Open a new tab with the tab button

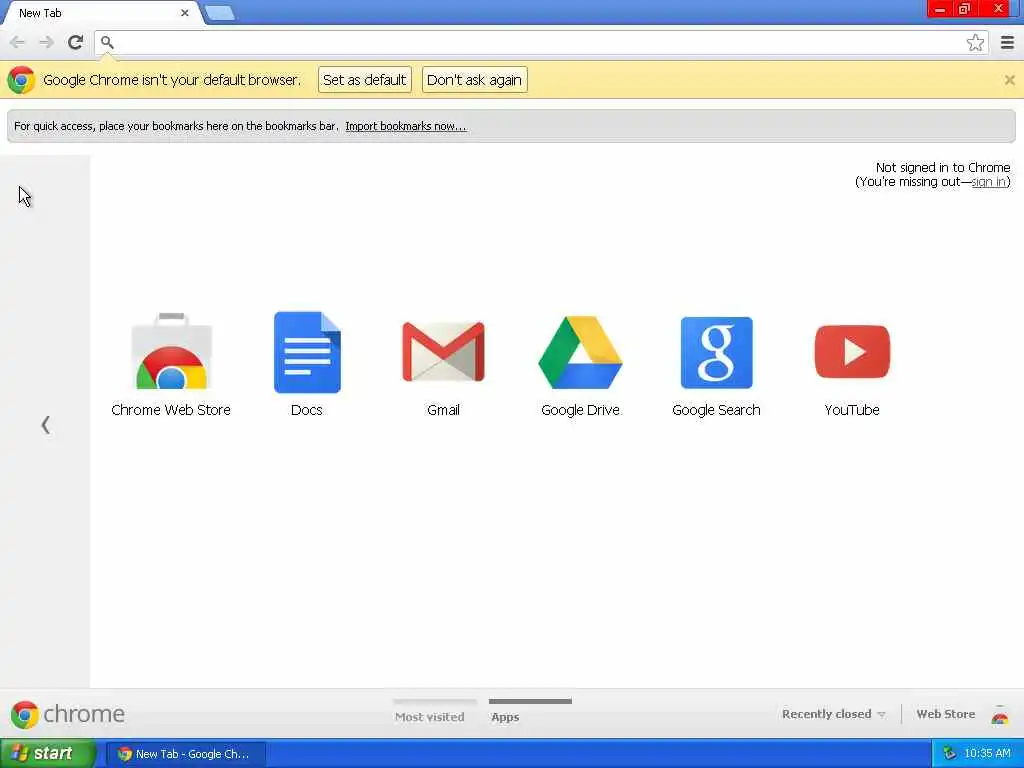[x=219, y=12]
